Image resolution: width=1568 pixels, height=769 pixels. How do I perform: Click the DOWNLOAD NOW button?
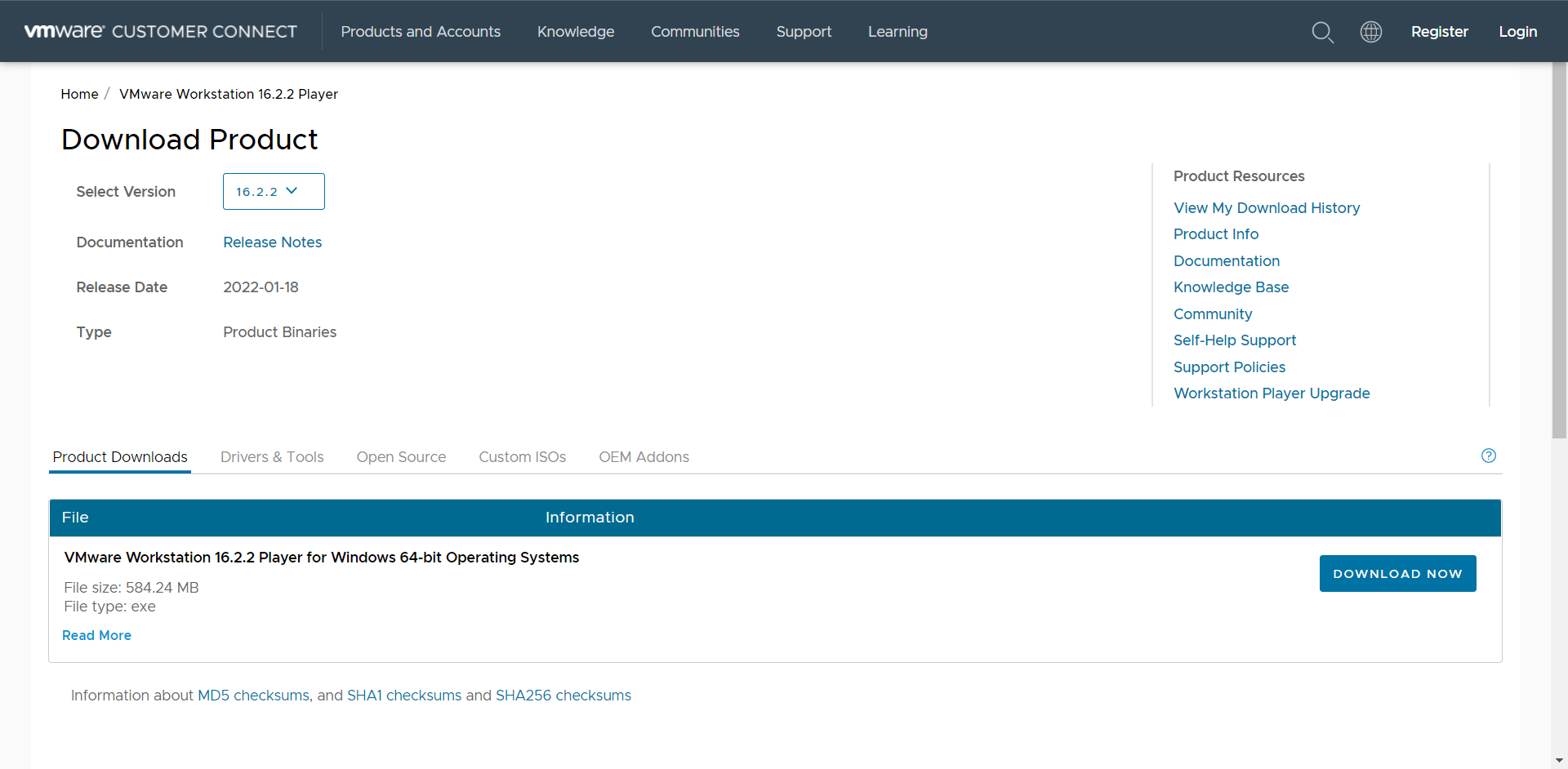coord(1397,574)
